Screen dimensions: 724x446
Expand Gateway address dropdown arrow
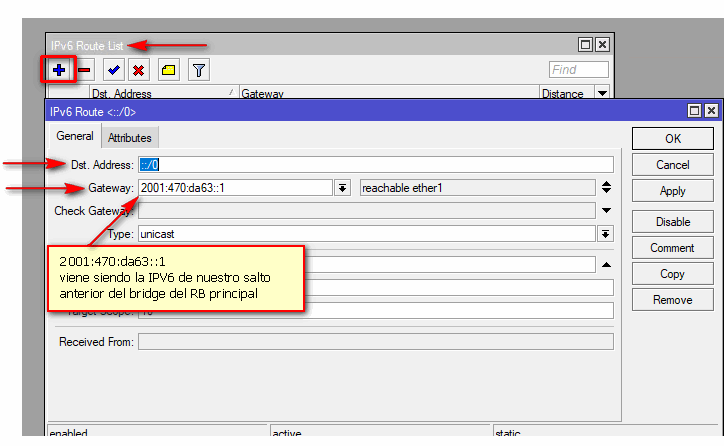(x=343, y=187)
